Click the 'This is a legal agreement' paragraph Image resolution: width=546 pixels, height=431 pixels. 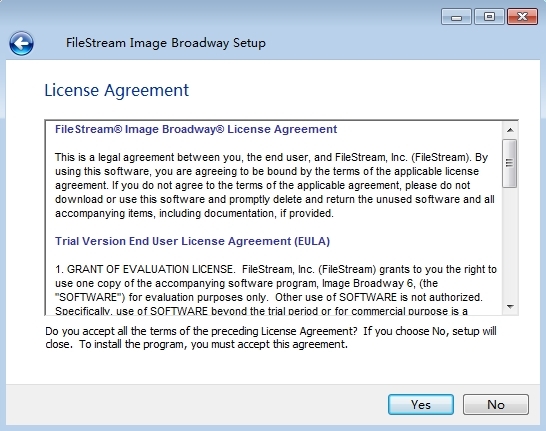pos(275,185)
